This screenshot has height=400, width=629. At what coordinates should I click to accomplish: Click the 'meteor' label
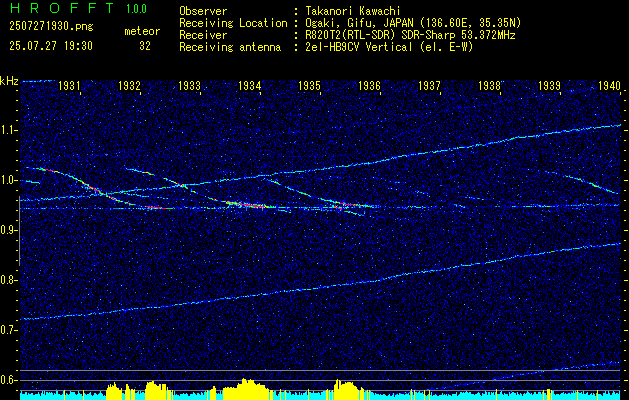click(142, 31)
